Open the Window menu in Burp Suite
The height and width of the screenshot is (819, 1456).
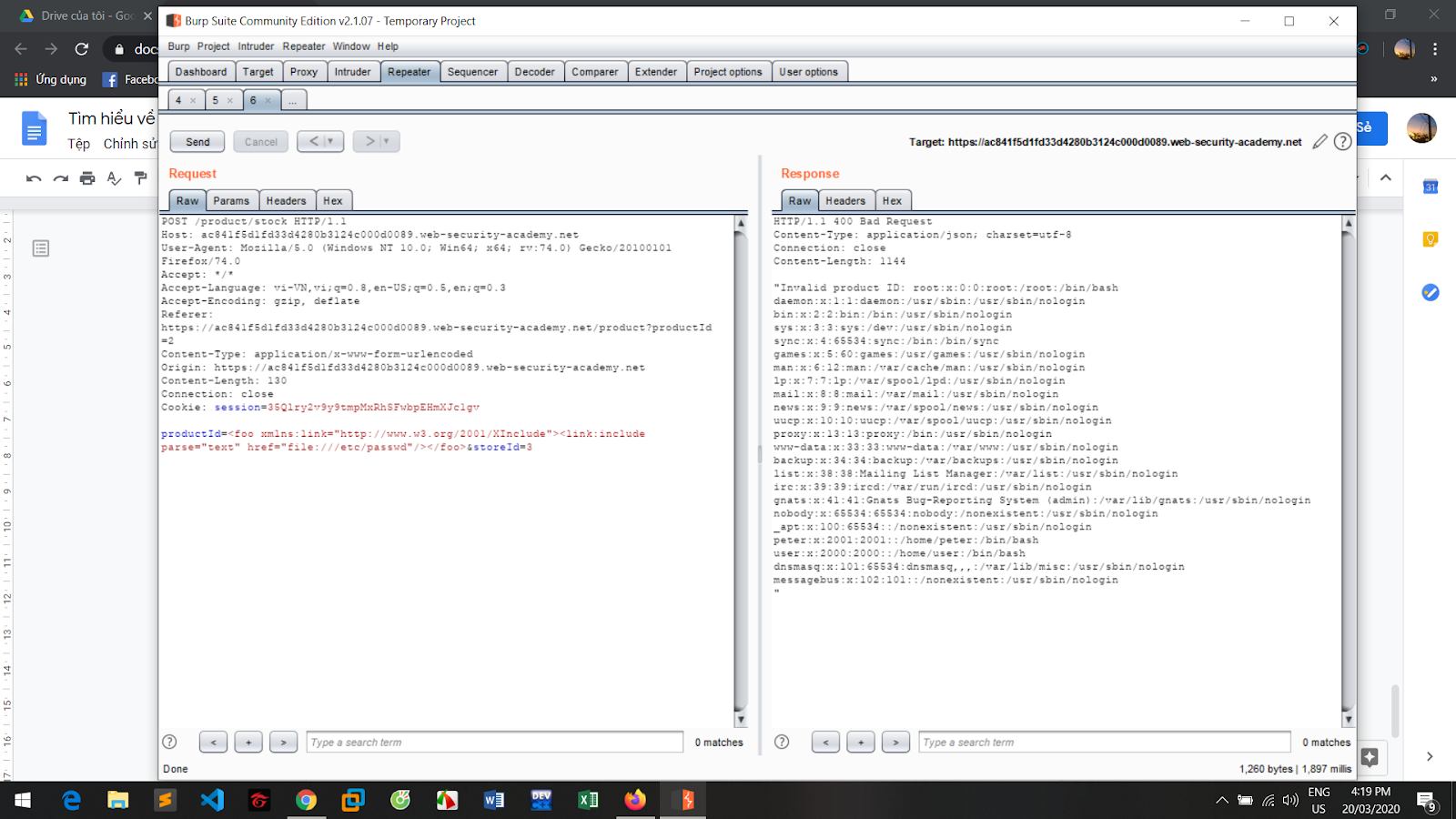point(351,46)
